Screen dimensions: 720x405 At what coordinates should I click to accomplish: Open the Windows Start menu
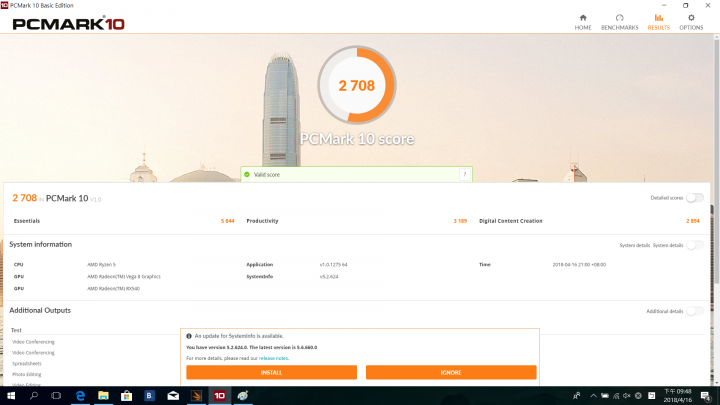[x=11, y=395]
